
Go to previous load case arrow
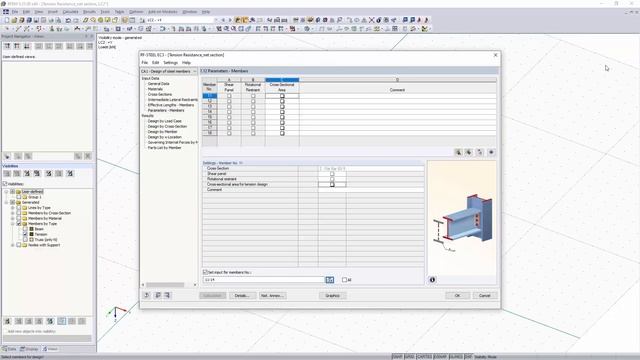pyautogui.click(x=223, y=20)
